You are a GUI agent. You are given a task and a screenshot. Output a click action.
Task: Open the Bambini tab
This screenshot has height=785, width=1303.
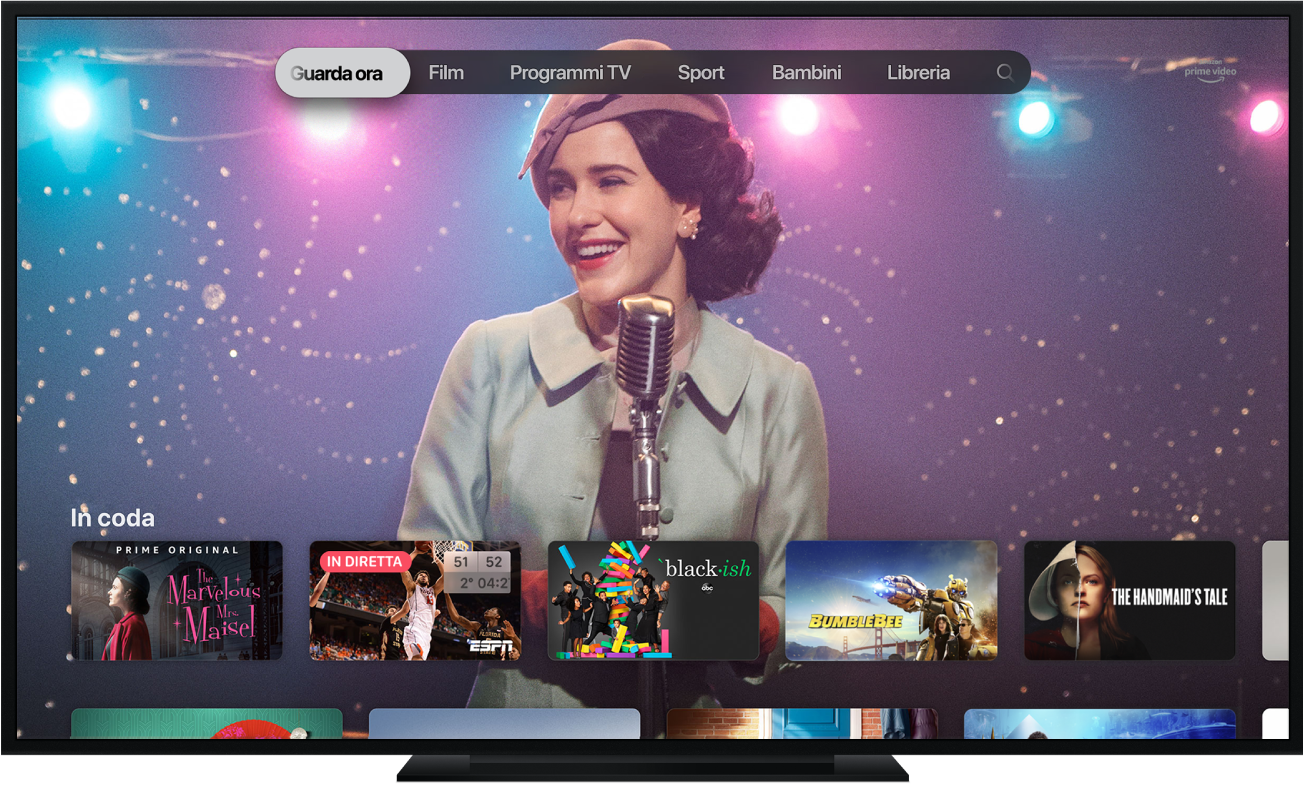[806, 73]
